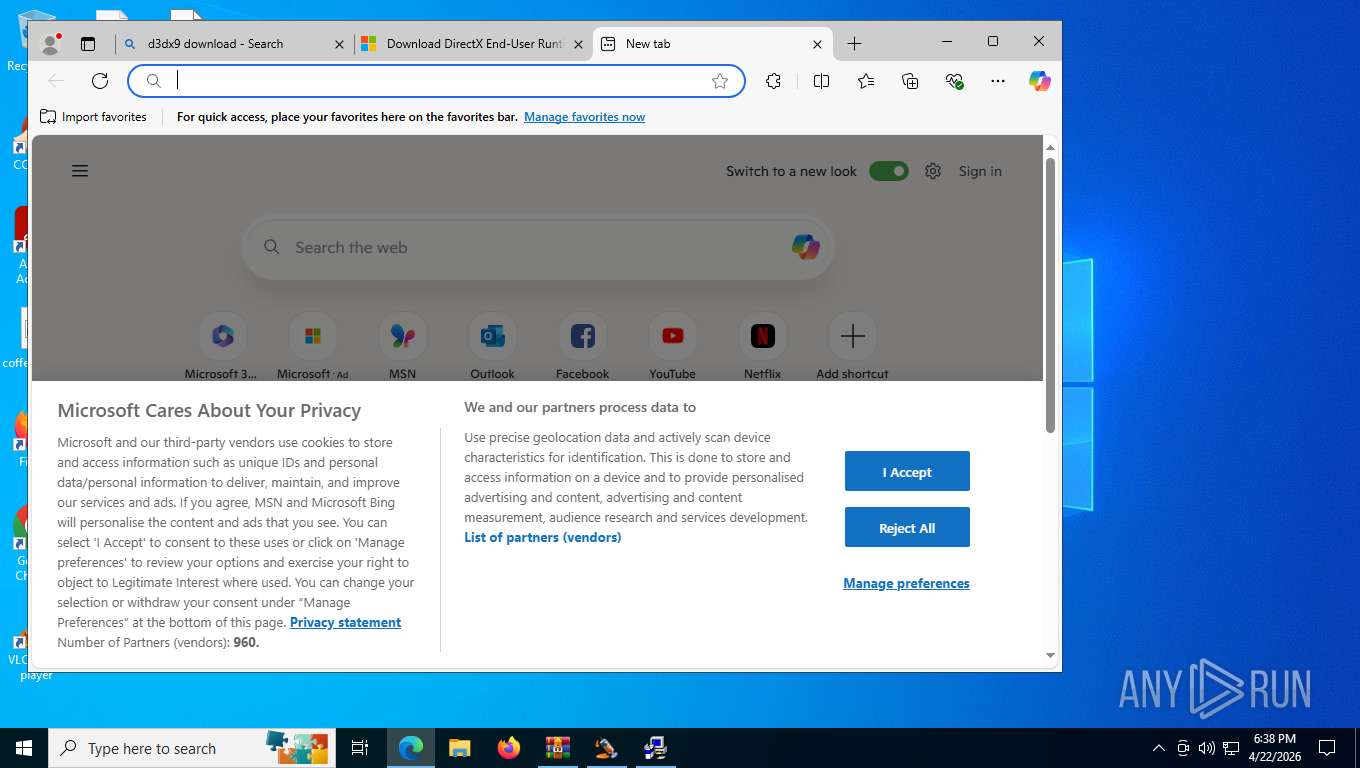Open the Privacy statement link
The height and width of the screenshot is (768, 1360).
click(345, 622)
